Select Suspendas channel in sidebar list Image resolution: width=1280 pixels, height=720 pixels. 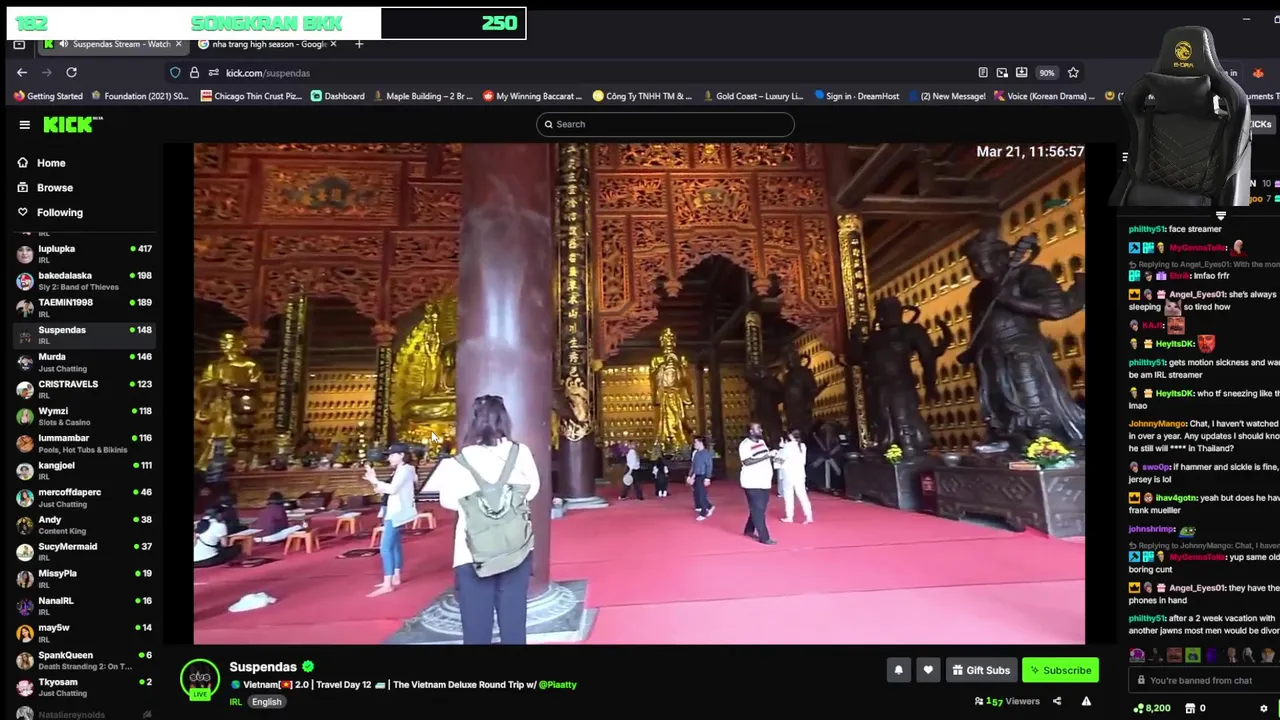pos(84,334)
